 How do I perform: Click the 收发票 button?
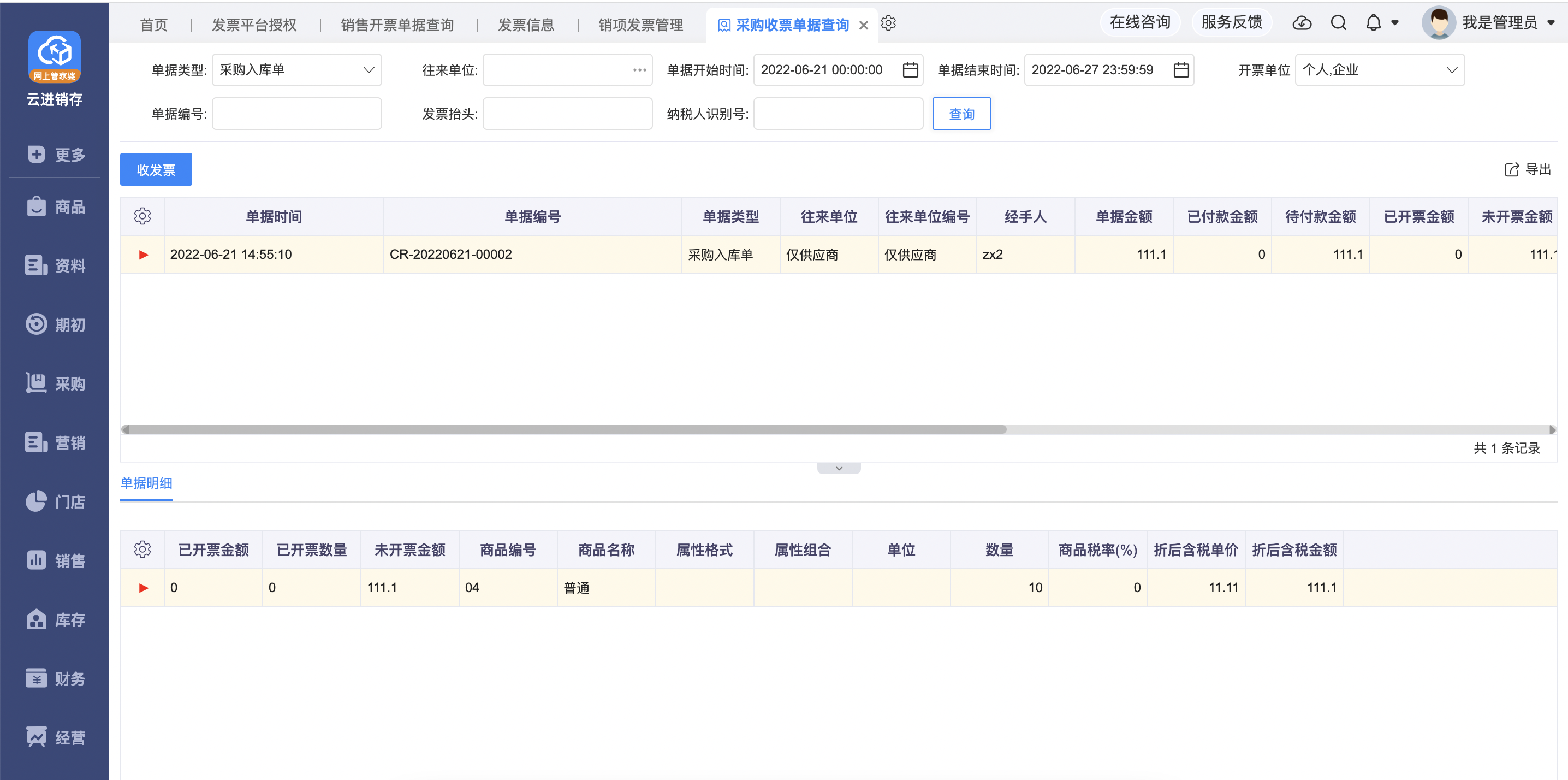click(156, 169)
